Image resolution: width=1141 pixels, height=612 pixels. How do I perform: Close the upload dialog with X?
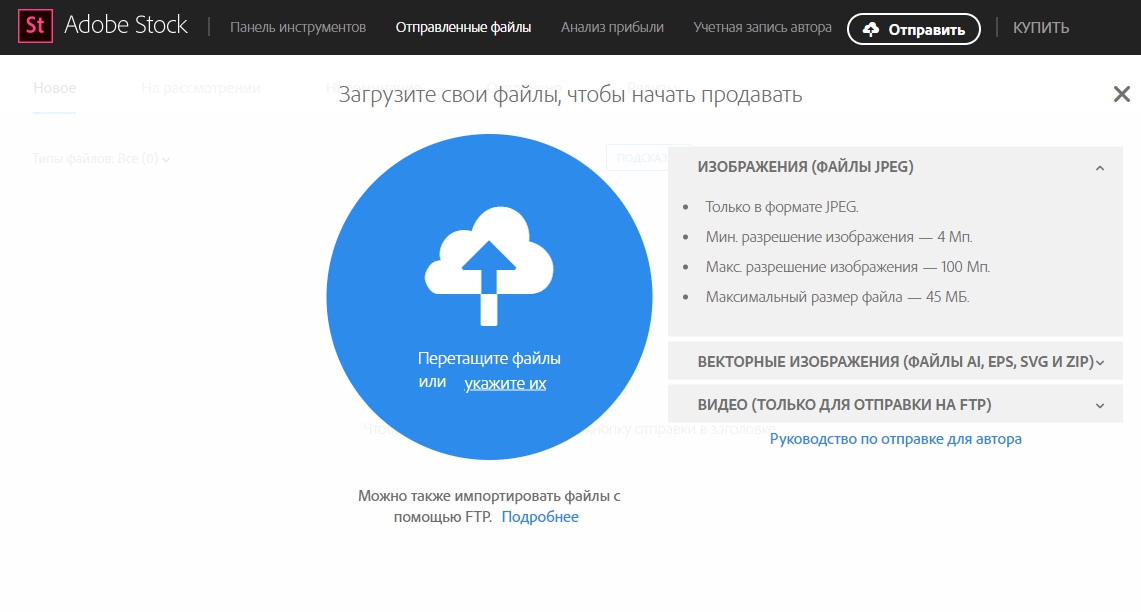coord(1121,95)
